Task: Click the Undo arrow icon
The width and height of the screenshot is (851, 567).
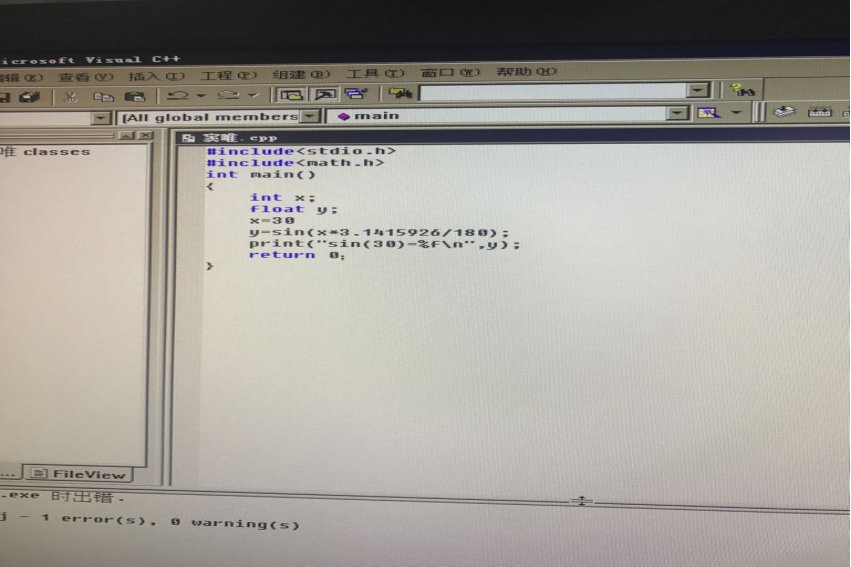Action: pos(178,95)
